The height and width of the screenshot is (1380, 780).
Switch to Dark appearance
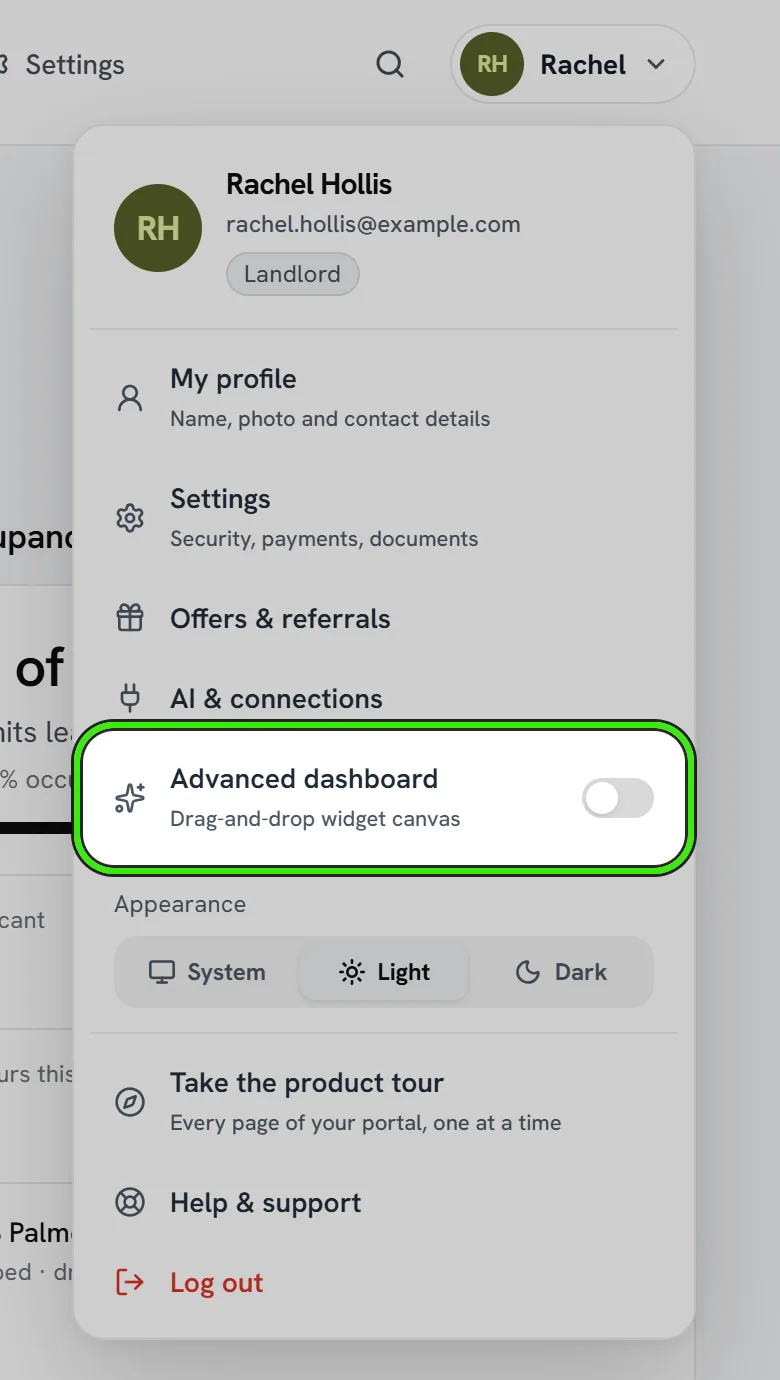(560, 972)
